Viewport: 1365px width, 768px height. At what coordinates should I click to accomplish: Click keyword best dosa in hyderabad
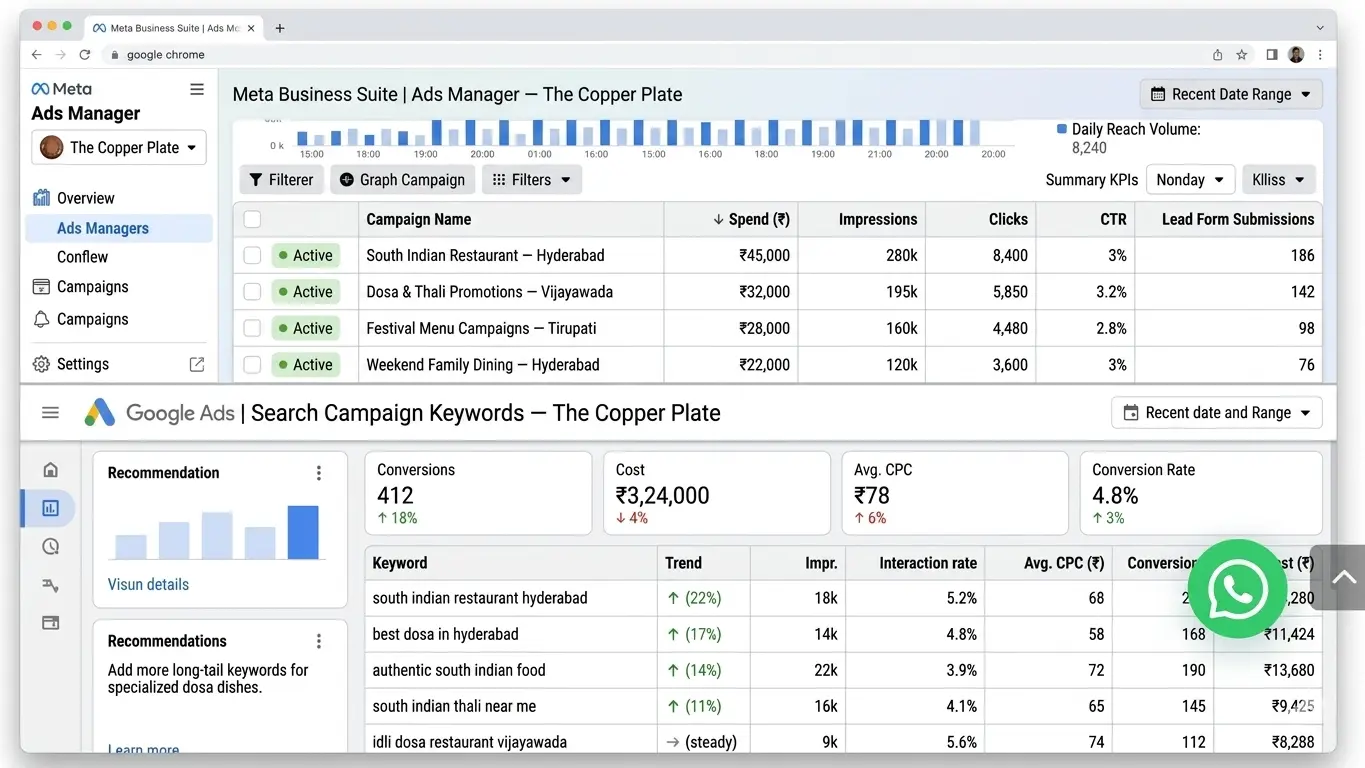(x=445, y=634)
